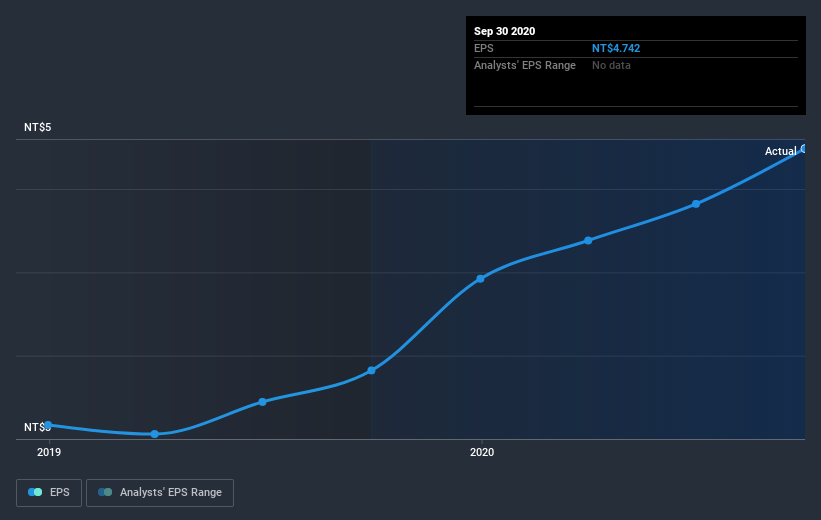The width and height of the screenshot is (821, 520).
Task: Click the lowest data point on the EPS line
Action: (154, 434)
